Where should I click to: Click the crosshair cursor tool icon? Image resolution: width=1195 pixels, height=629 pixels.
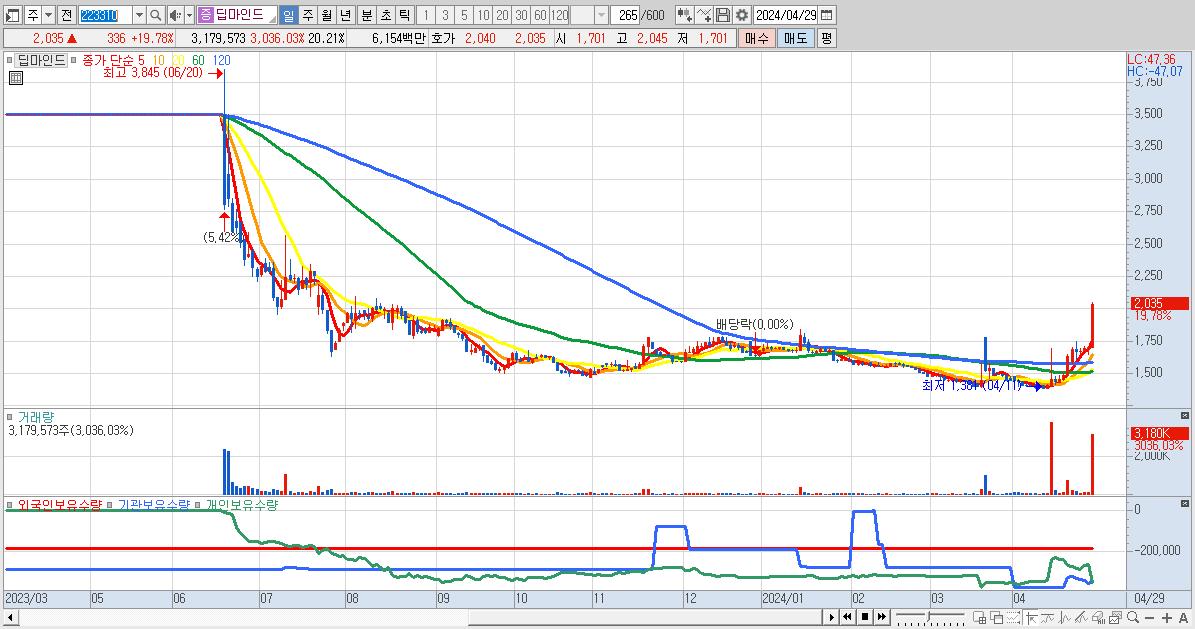(1031, 618)
